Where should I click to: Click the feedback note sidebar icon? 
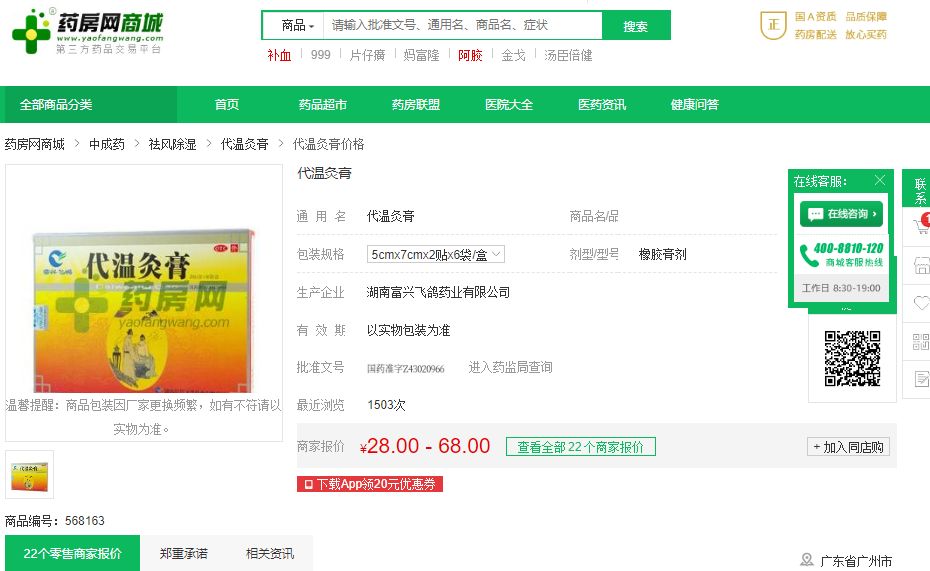tap(922, 378)
